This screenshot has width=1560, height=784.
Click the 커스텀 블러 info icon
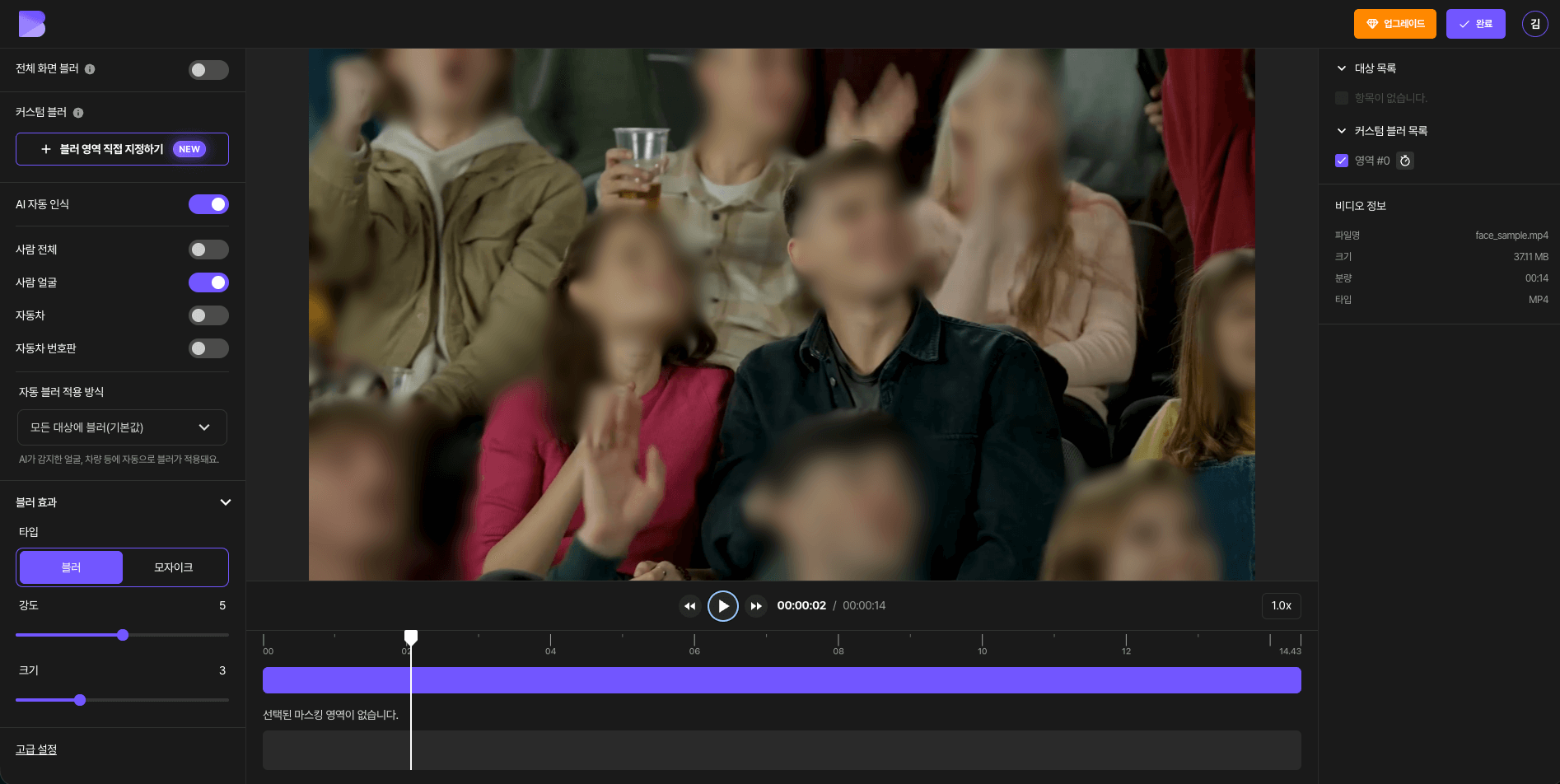click(x=78, y=112)
